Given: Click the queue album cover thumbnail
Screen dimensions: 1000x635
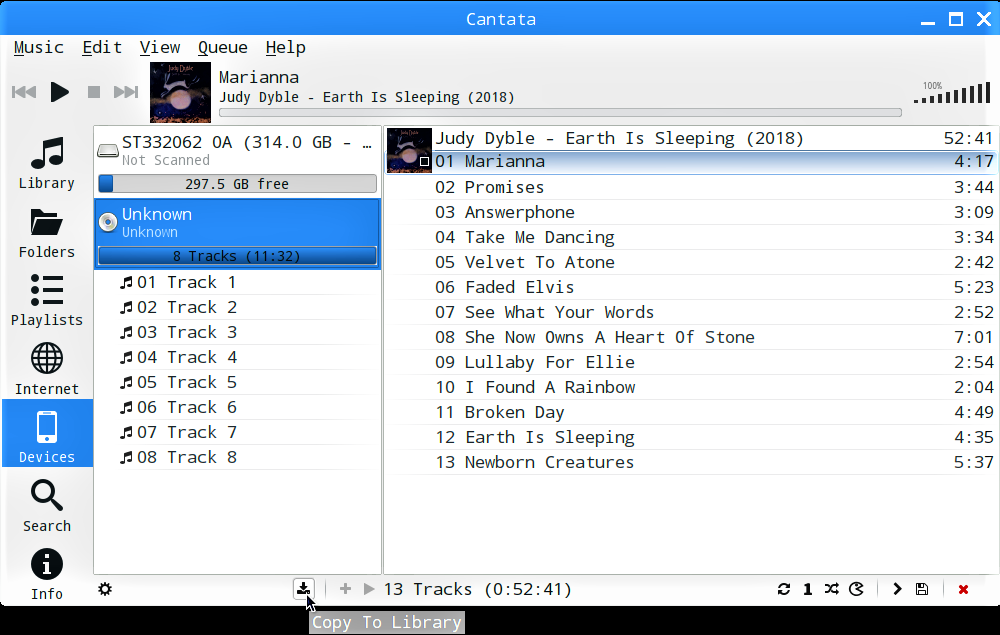Looking at the screenshot, I should pos(409,150).
